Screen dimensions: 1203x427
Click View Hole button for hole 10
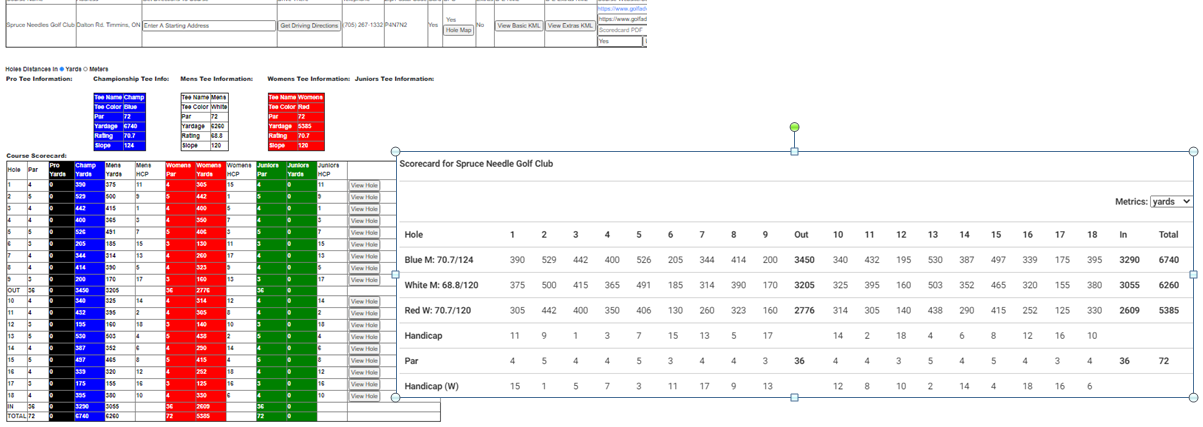click(x=364, y=301)
